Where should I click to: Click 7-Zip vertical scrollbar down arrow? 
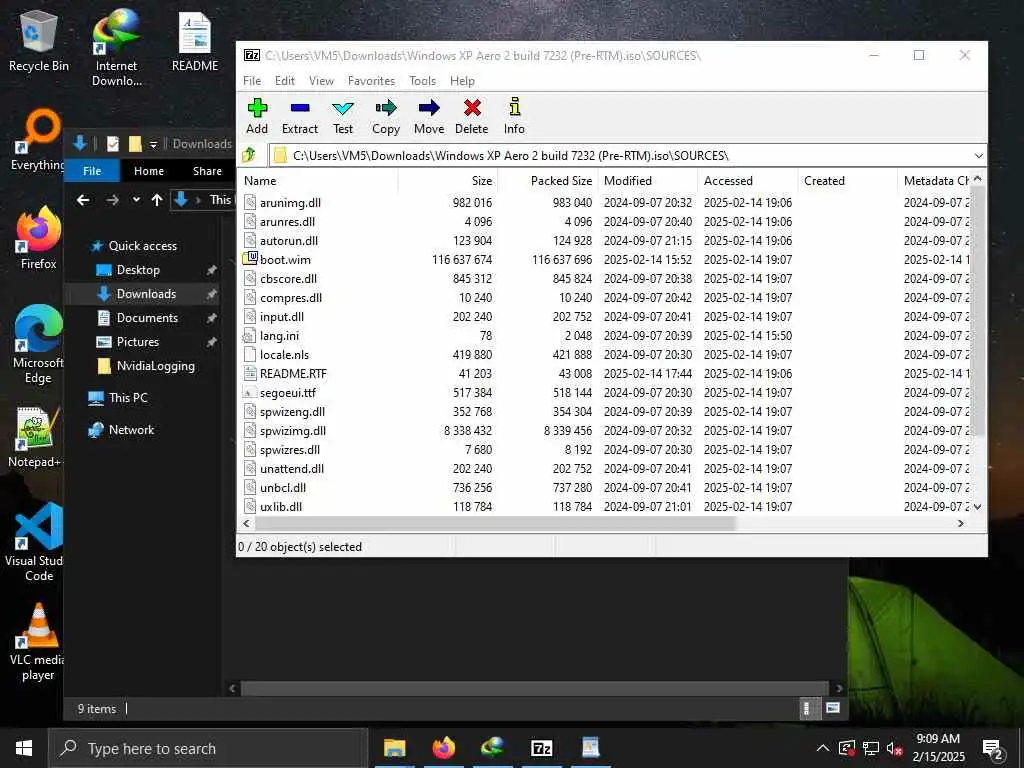click(x=978, y=507)
